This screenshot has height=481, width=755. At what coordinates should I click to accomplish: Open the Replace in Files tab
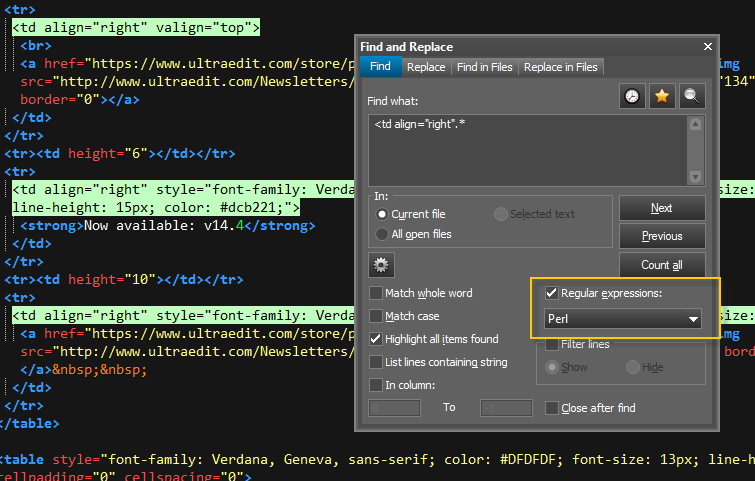560,67
